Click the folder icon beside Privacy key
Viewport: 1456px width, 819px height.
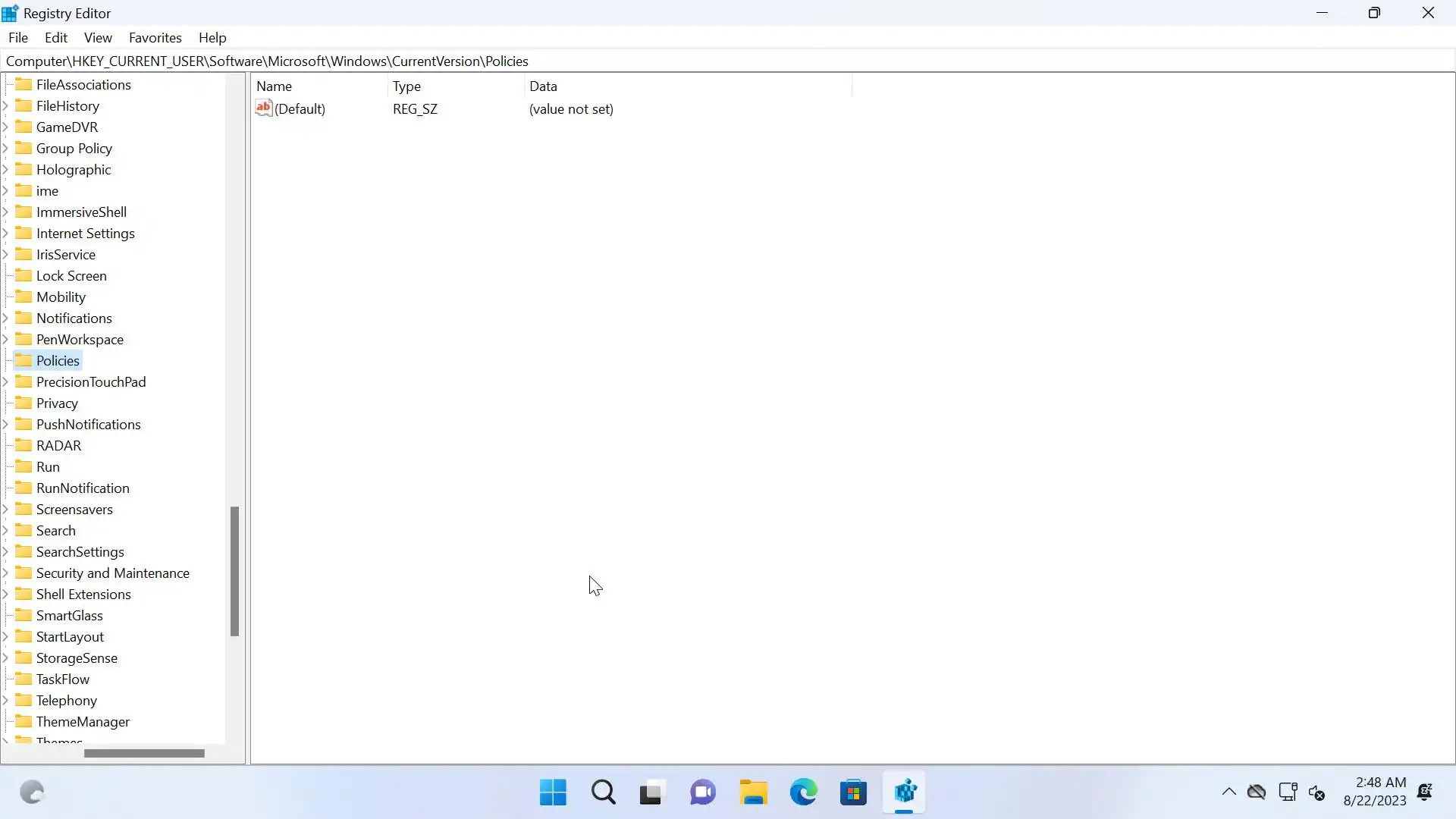tap(24, 403)
